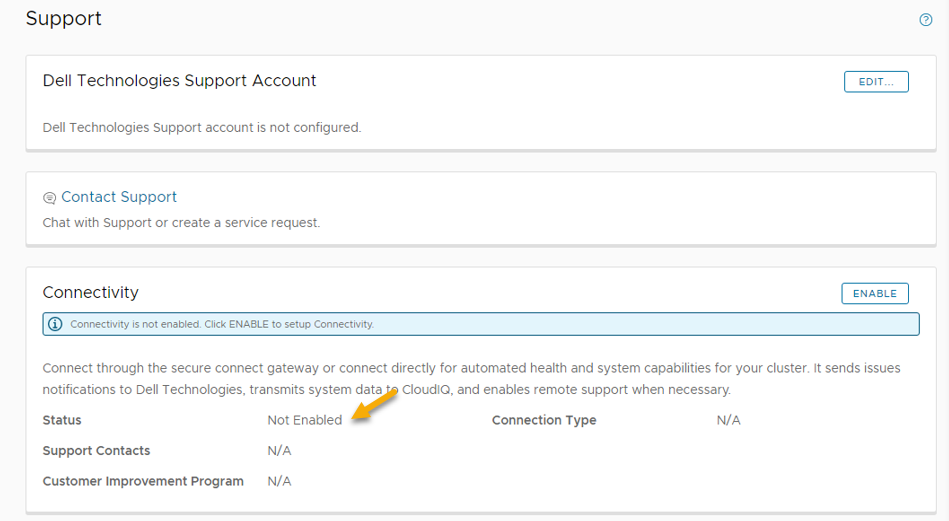Click EDIT for the Support Account
The height and width of the screenshot is (521, 949).
(876, 82)
